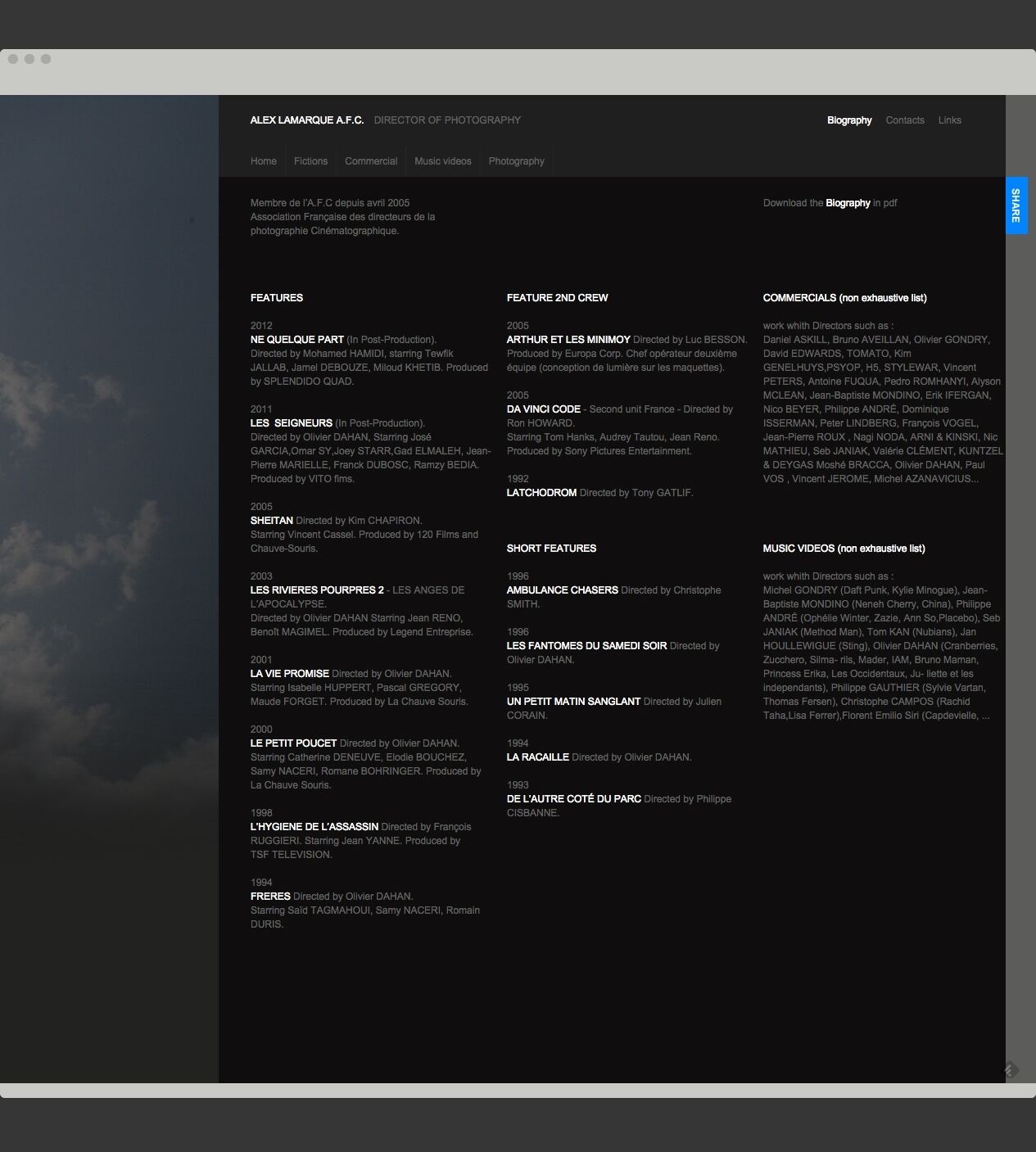Click the LA RACAILLE title
Image resolution: width=1036 pixels, height=1152 pixels.
click(x=538, y=757)
